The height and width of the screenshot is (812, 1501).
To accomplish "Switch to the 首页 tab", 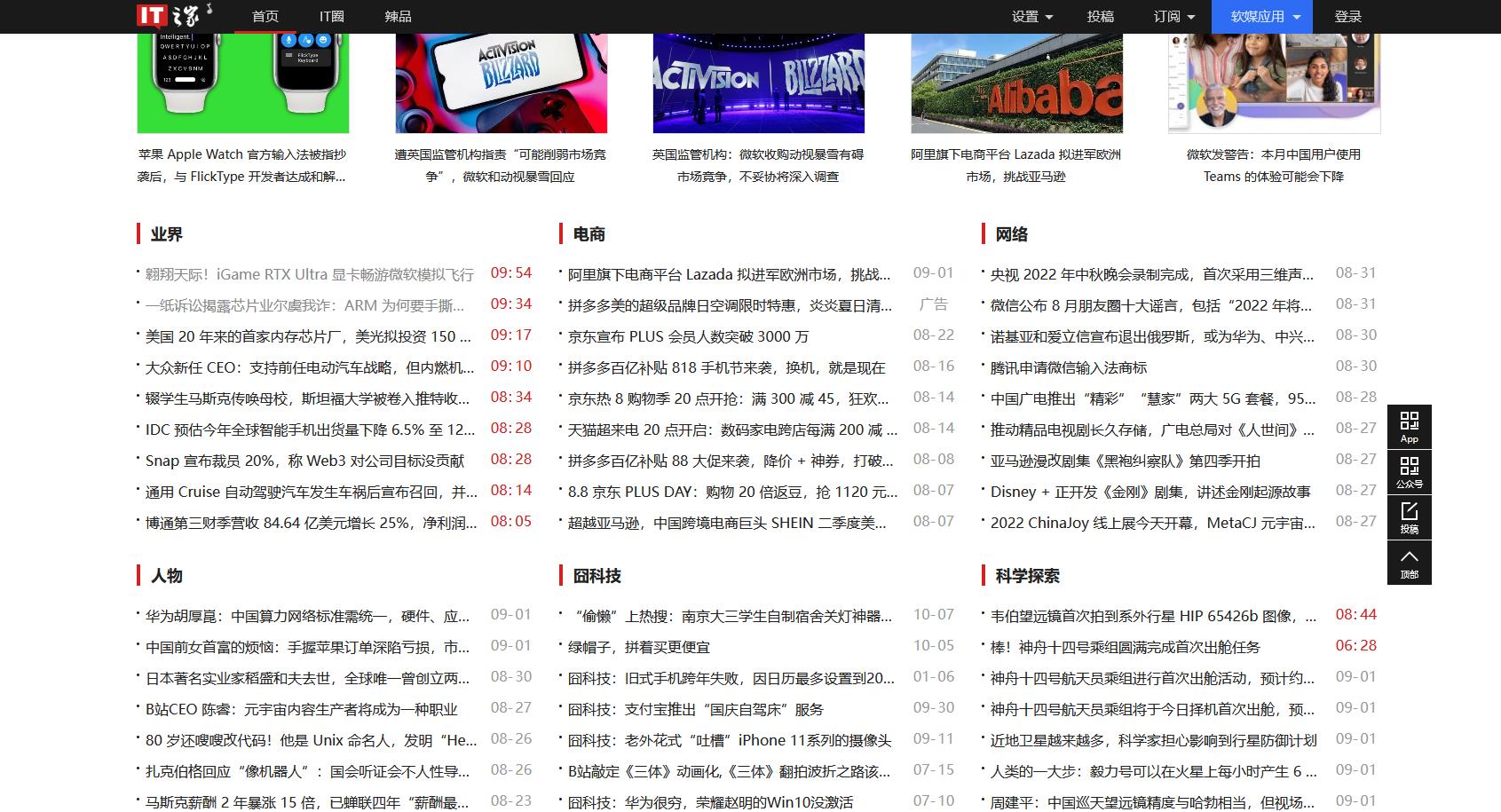I will pyautogui.click(x=265, y=17).
